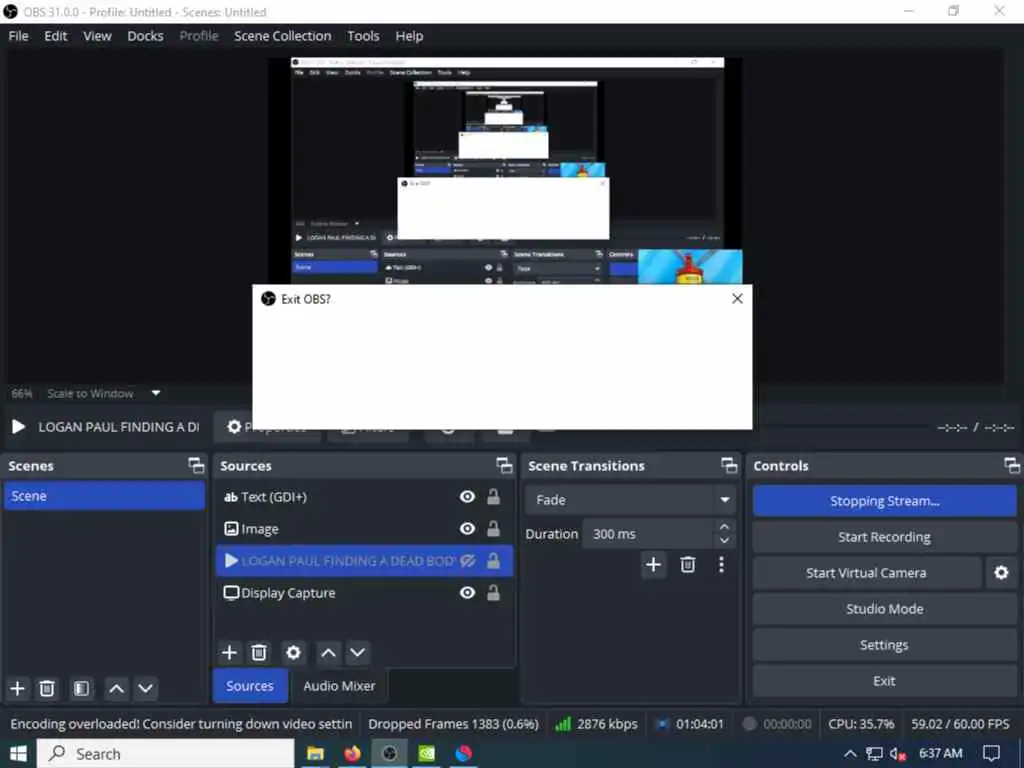
Task: Add a configurable scene transition
Action: pyautogui.click(x=653, y=564)
